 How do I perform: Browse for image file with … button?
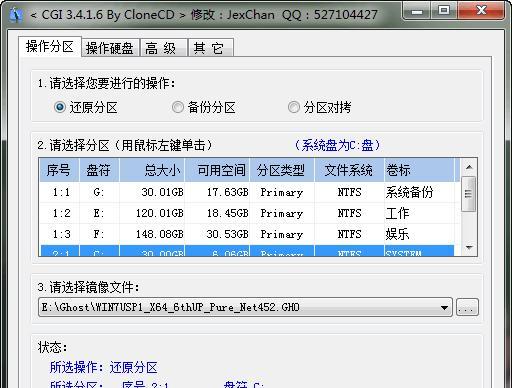click(467, 307)
